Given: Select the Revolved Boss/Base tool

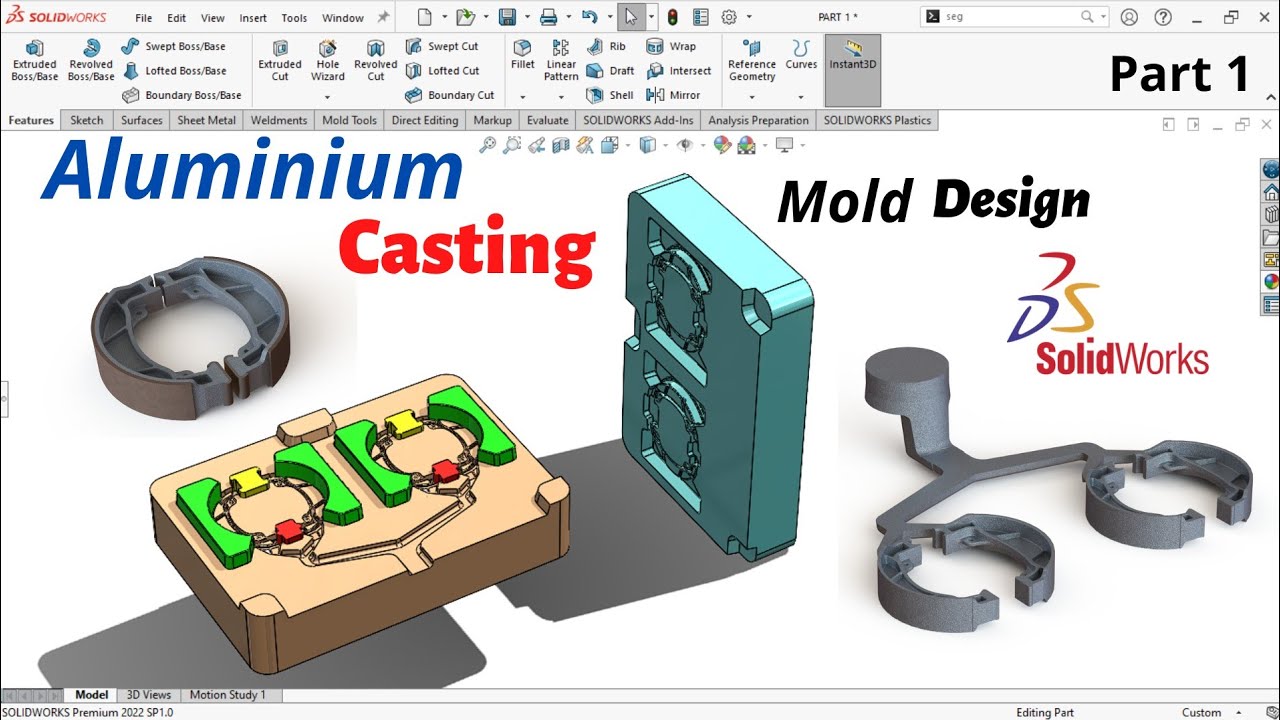Looking at the screenshot, I should 91,61.
